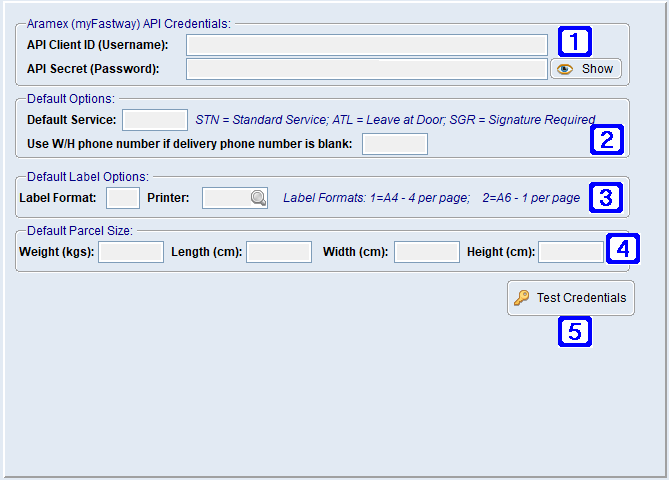
Task: Click the Default Options group title
Action: 71,99
